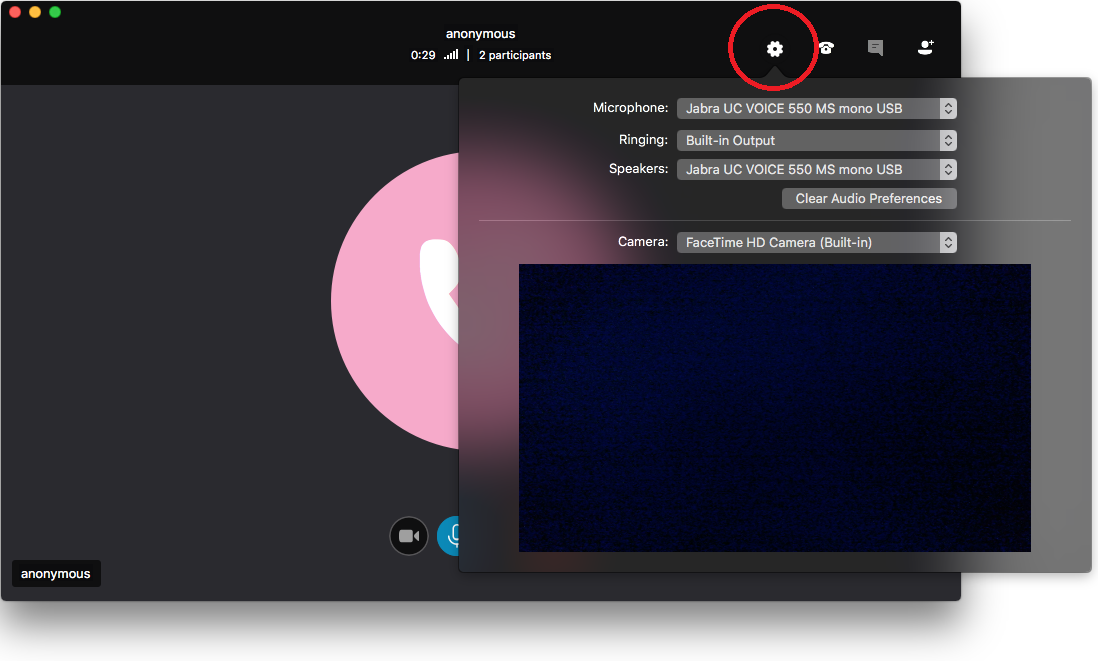Open the phone dial pad icon
The width and height of the screenshot is (1098, 661).
point(826,48)
